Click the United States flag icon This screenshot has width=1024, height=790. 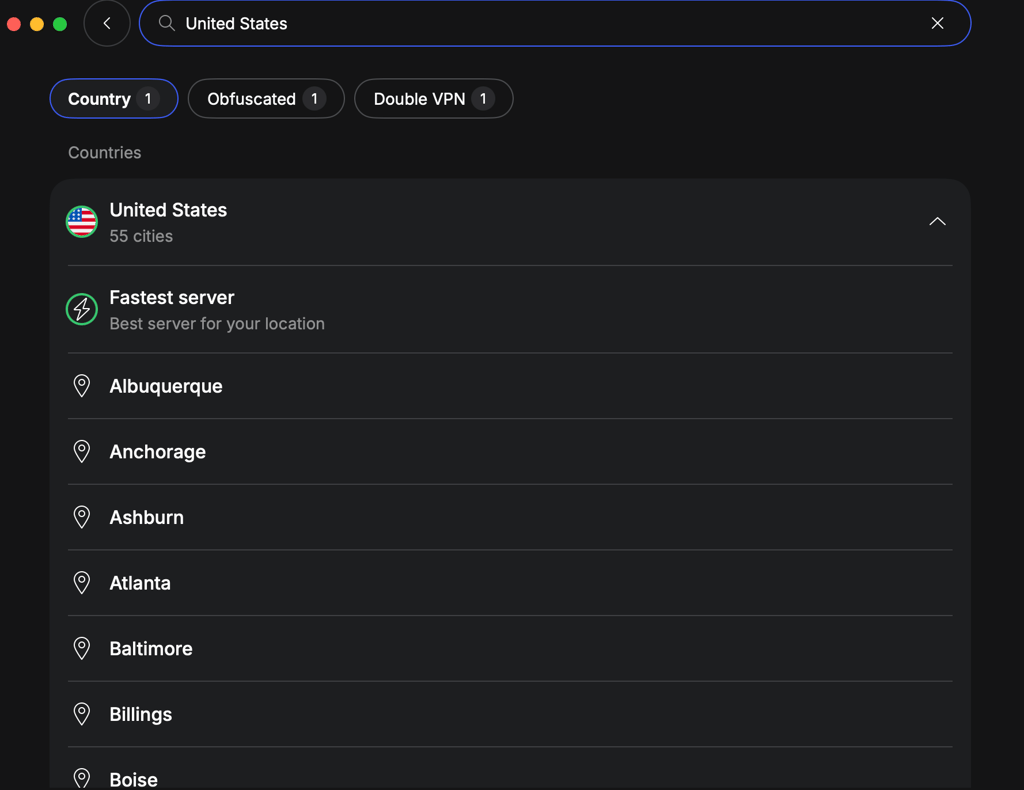point(82,221)
